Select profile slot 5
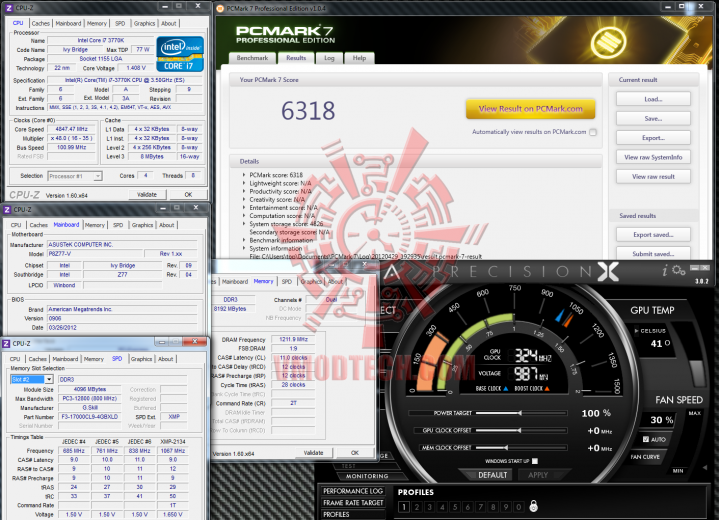 click(x=455, y=507)
